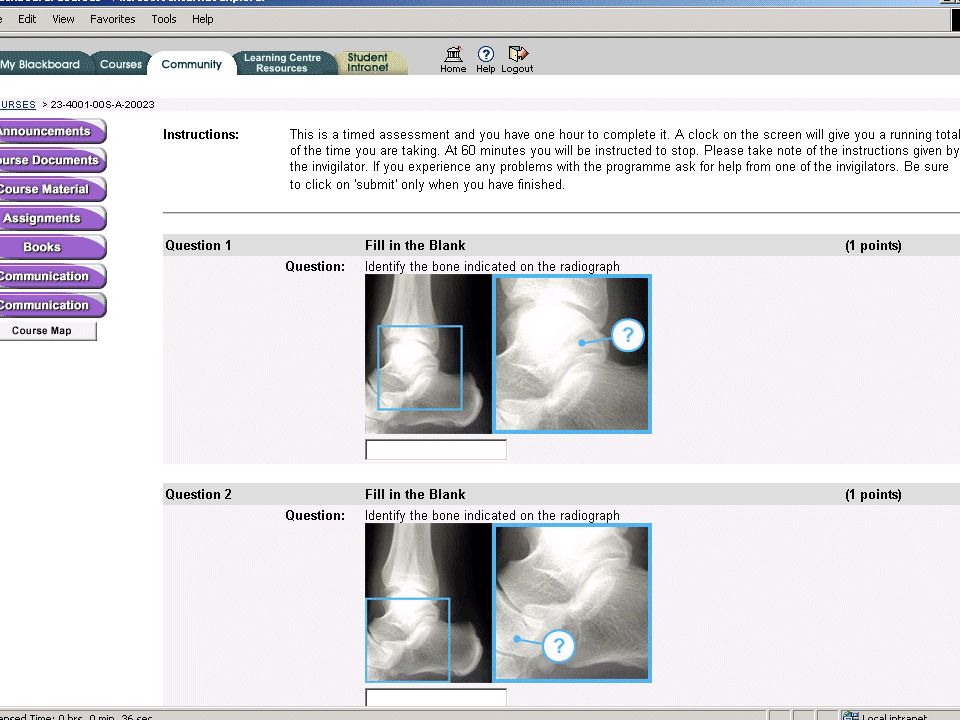The height and width of the screenshot is (720, 960).
Task: Follow the COURSES breadcrumb link
Action: click(x=18, y=104)
